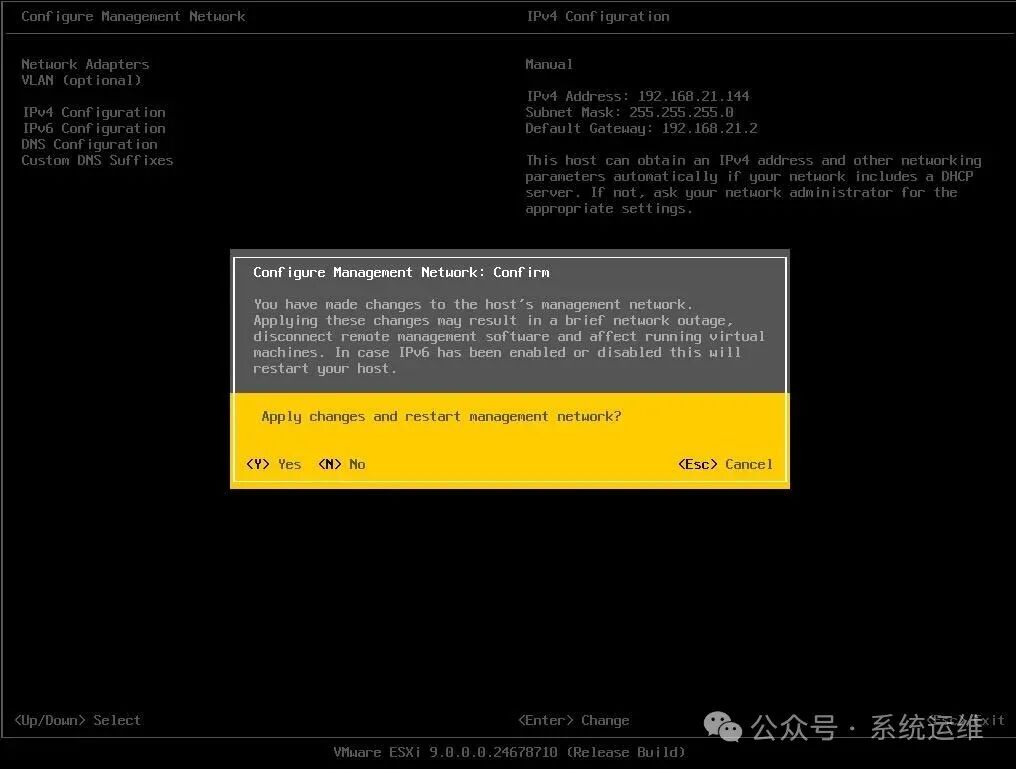The height and width of the screenshot is (769, 1016).
Task: Select VLAN (optional) menu entry
Action: click(x=81, y=80)
